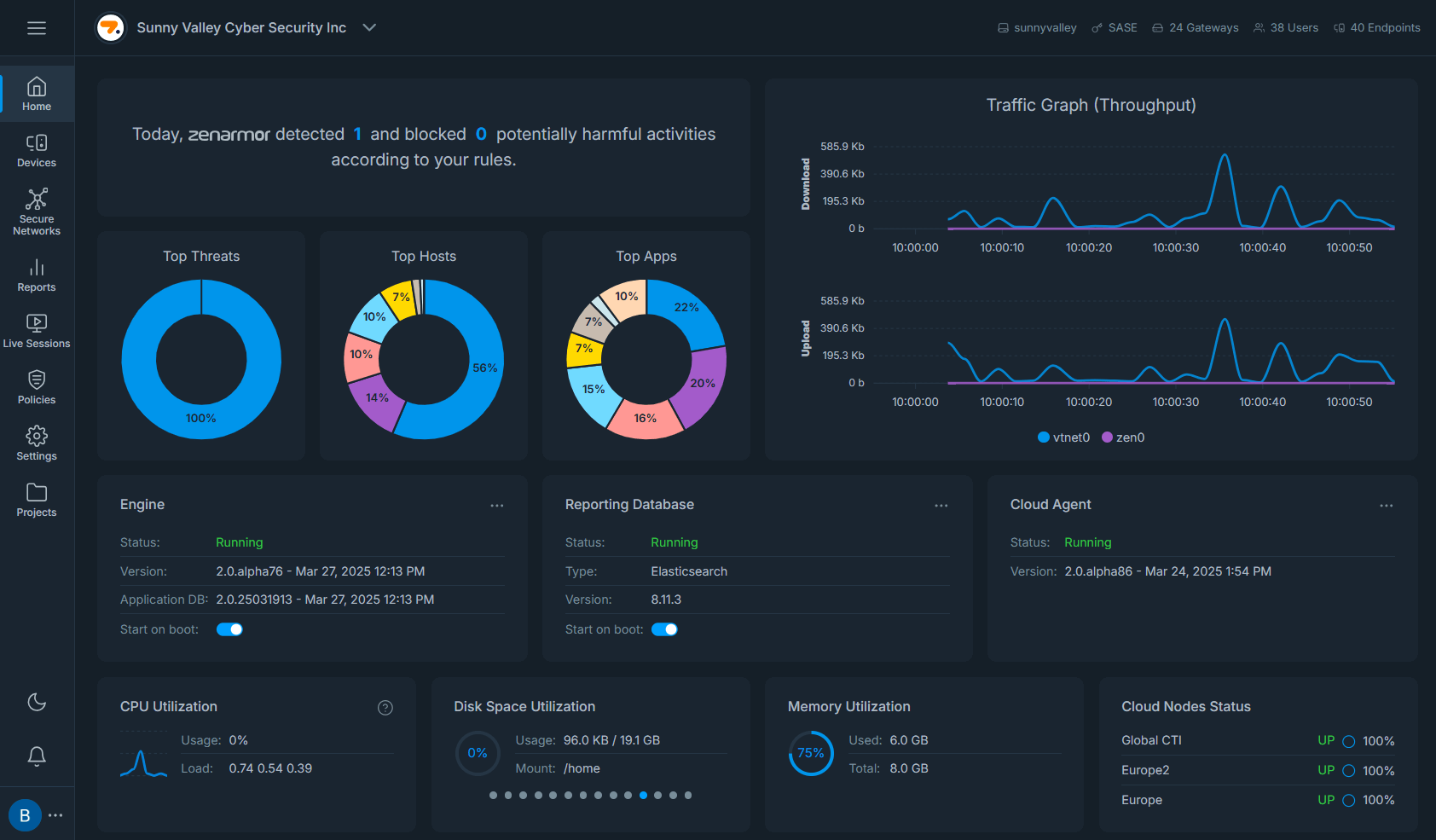Click CPU Utilization help icon

385,708
